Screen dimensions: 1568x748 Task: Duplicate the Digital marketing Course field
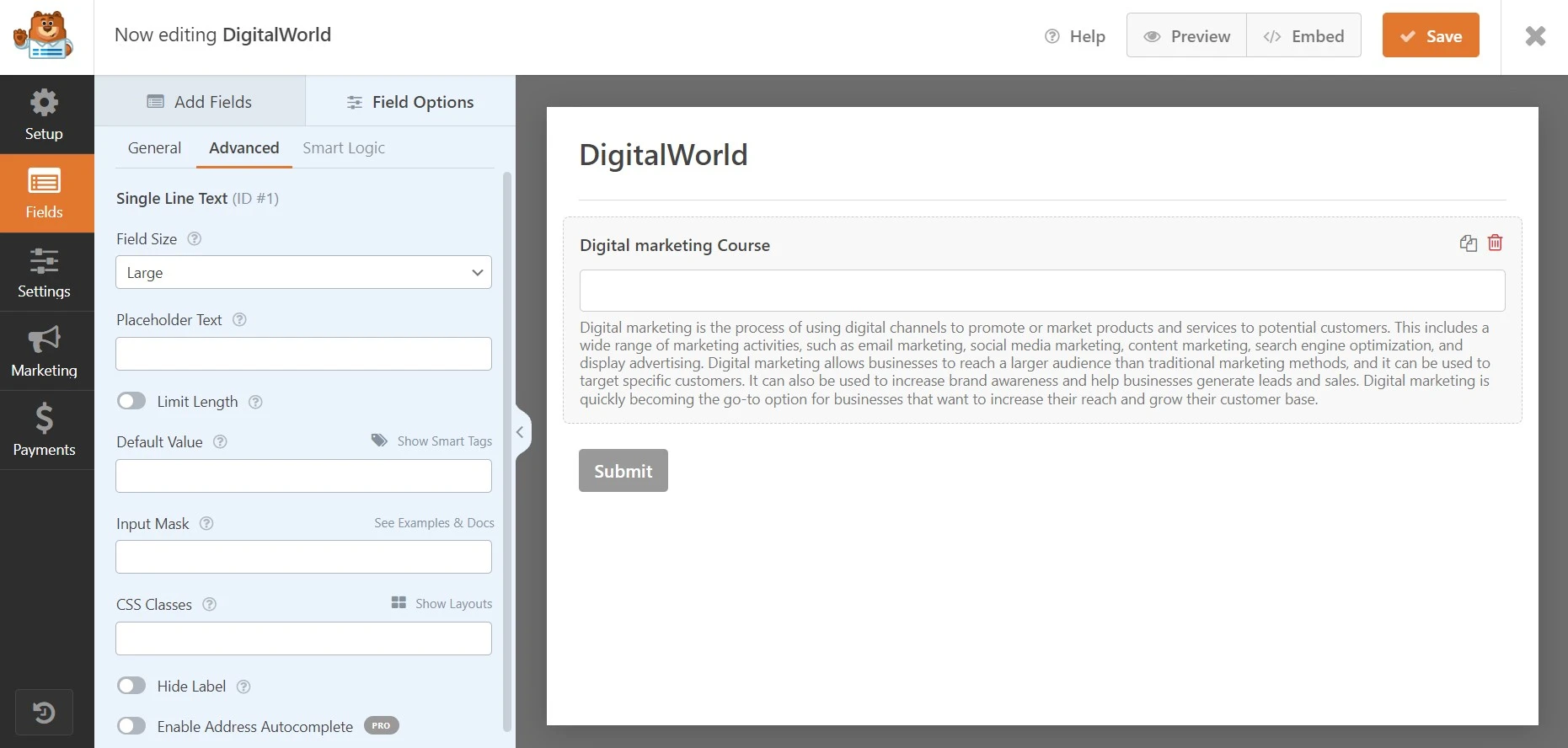[1469, 243]
